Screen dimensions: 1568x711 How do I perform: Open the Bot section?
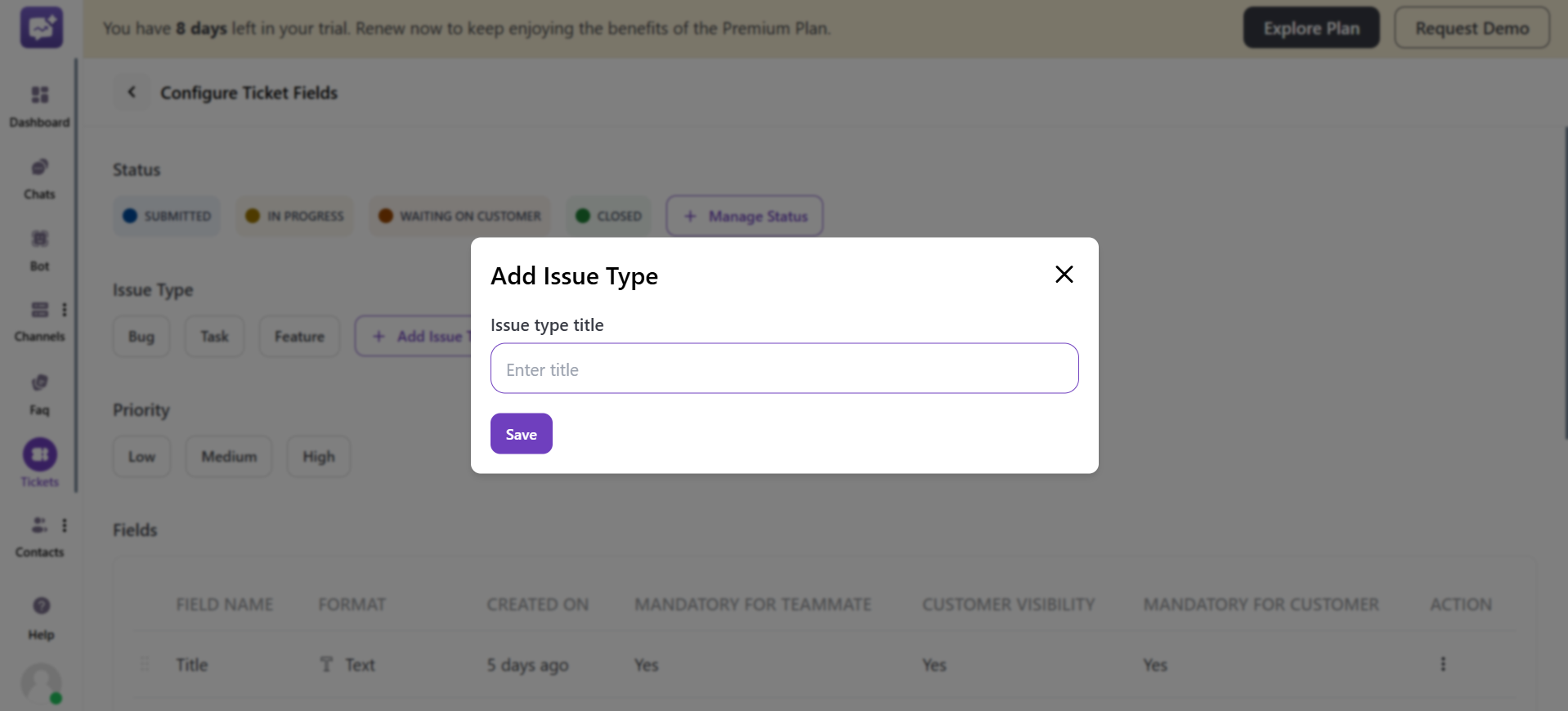38,248
